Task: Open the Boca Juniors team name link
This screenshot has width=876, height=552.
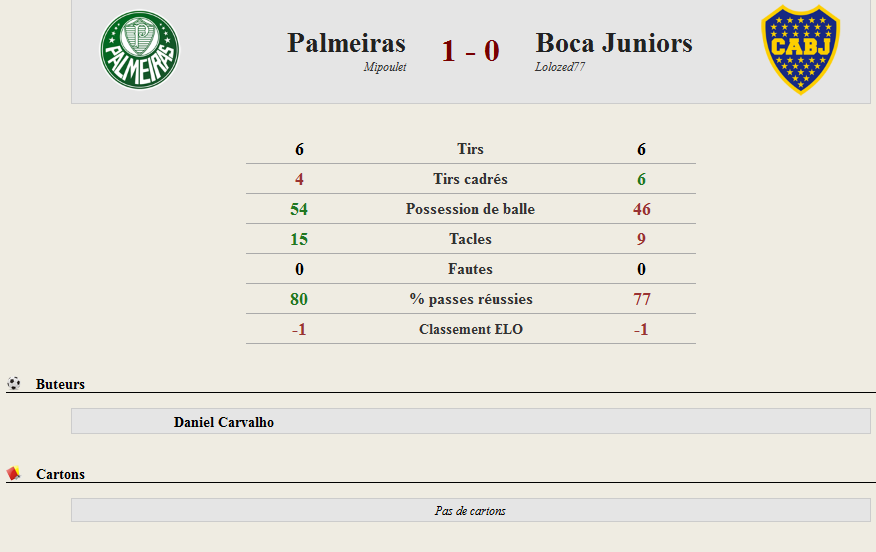Action: coord(614,43)
